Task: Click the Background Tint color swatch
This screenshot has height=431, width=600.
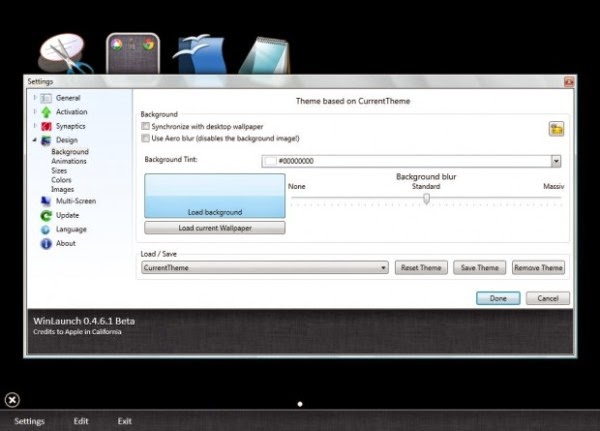Action: tap(270, 161)
